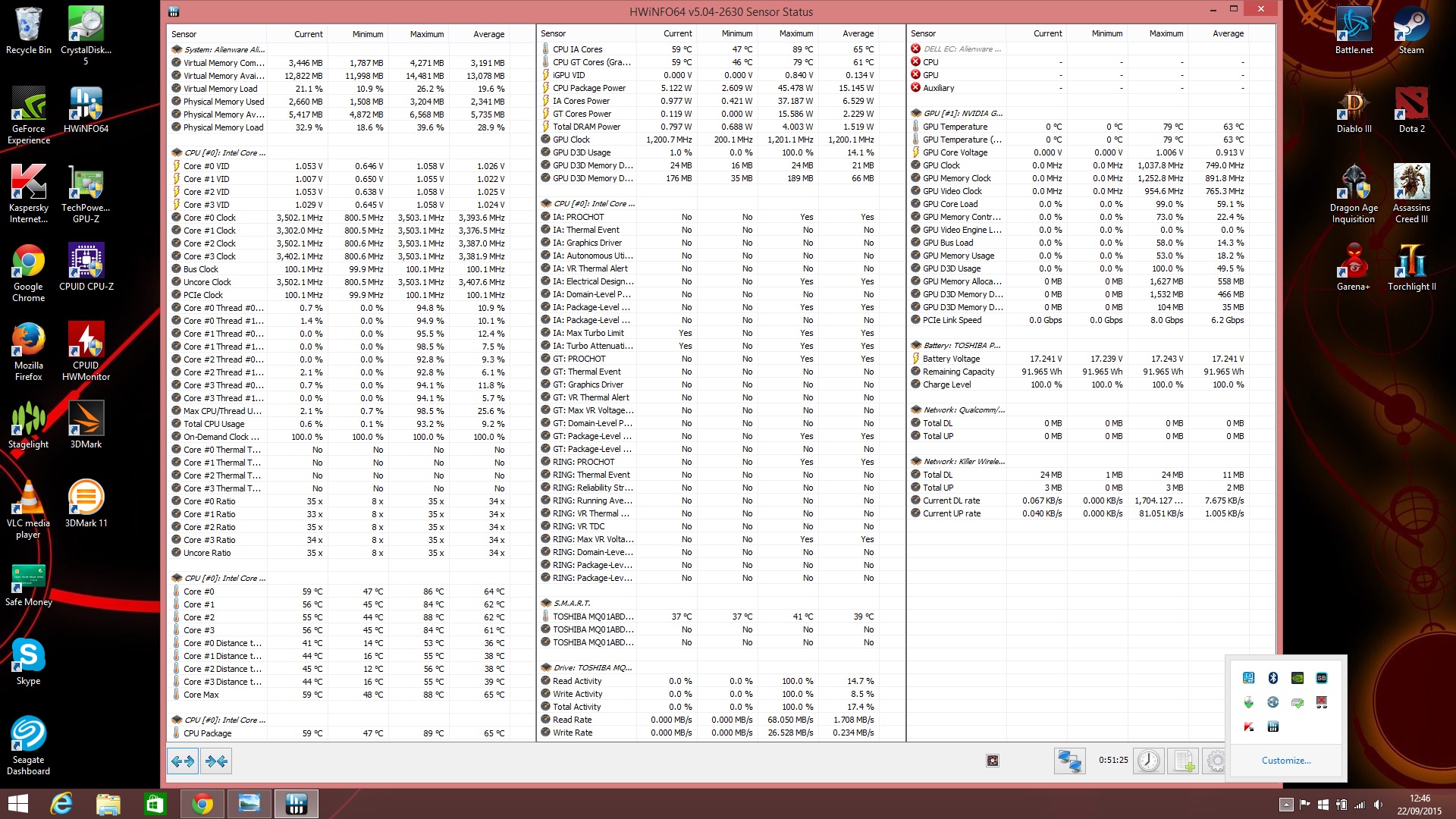This screenshot has height=819, width=1456.
Task: Click the HWiNFO64 window title bar icon
Action: [174, 11]
